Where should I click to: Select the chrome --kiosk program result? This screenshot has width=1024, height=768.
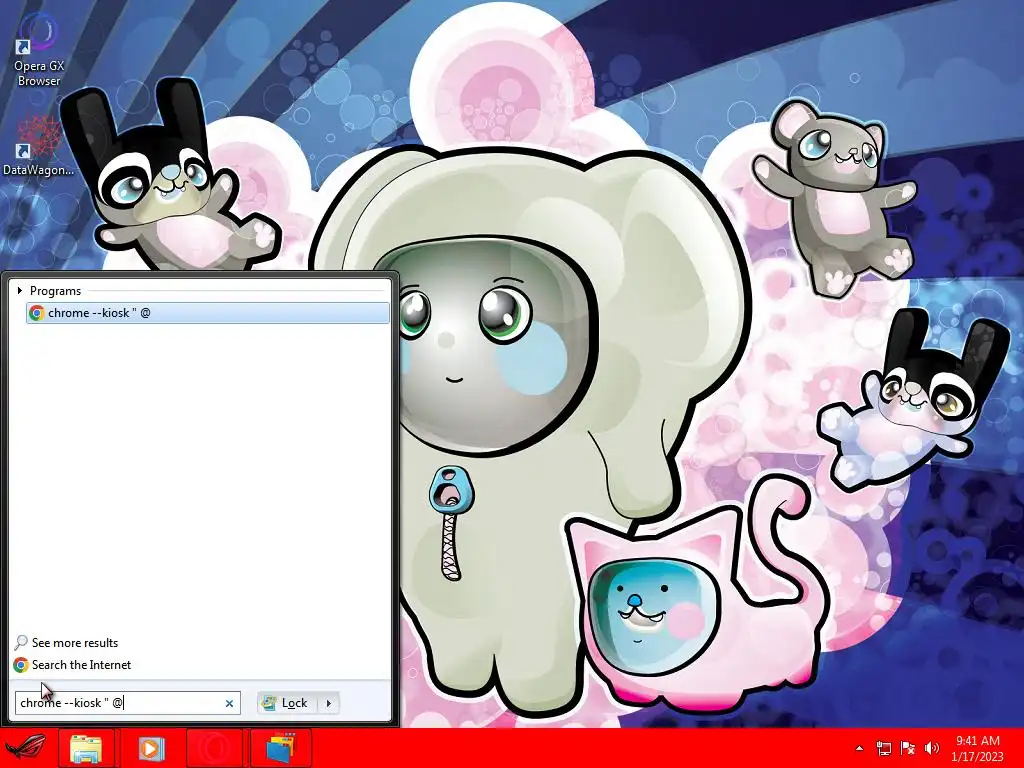[208, 313]
